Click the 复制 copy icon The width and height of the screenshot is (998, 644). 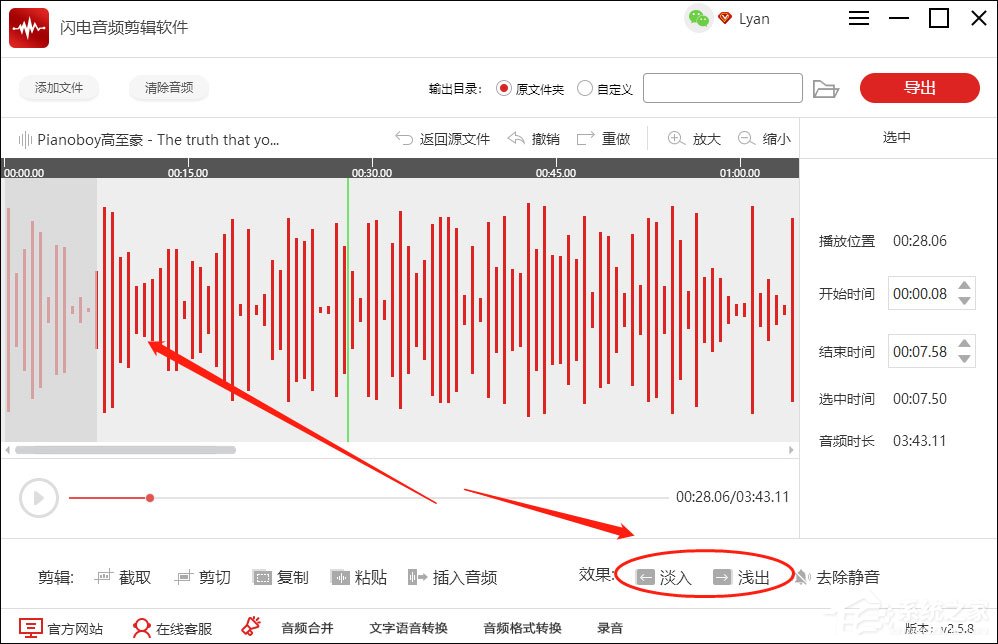(x=262, y=576)
